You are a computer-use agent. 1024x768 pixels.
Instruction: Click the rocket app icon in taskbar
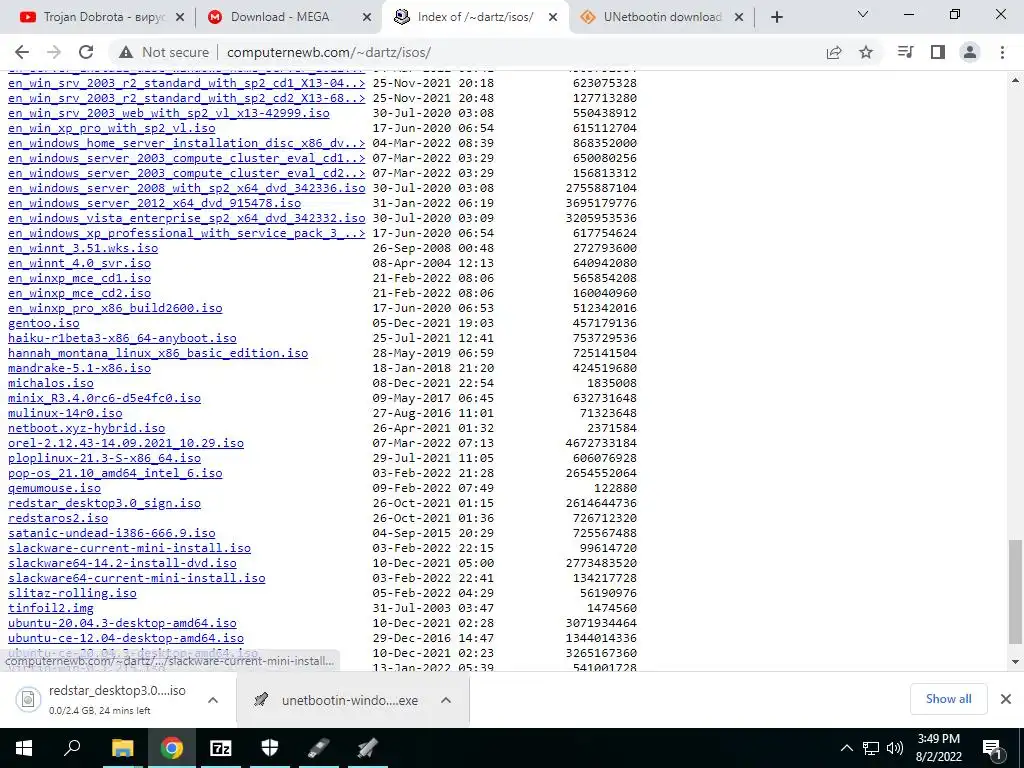point(368,748)
